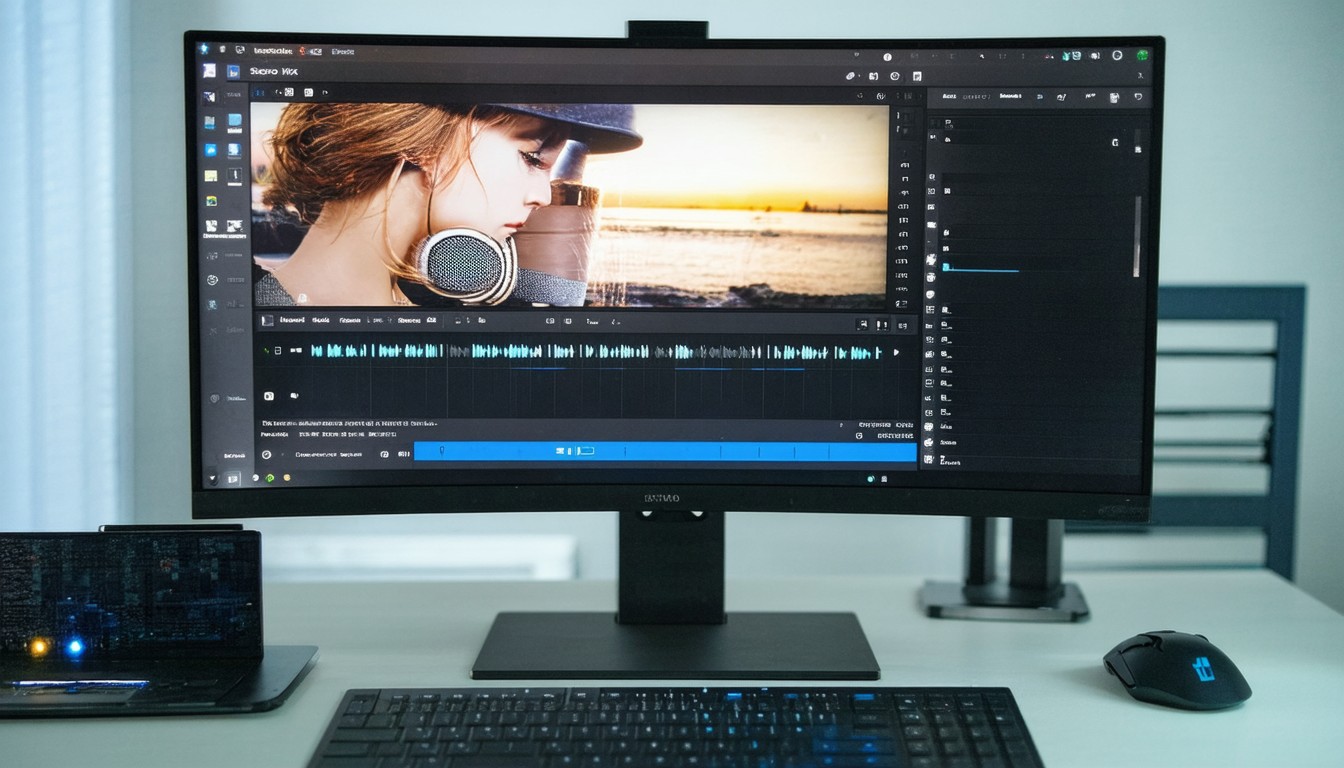Image resolution: width=1344 pixels, height=768 pixels.
Task: Click the first text button in timeline toolbar
Action: [x=292, y=321]
